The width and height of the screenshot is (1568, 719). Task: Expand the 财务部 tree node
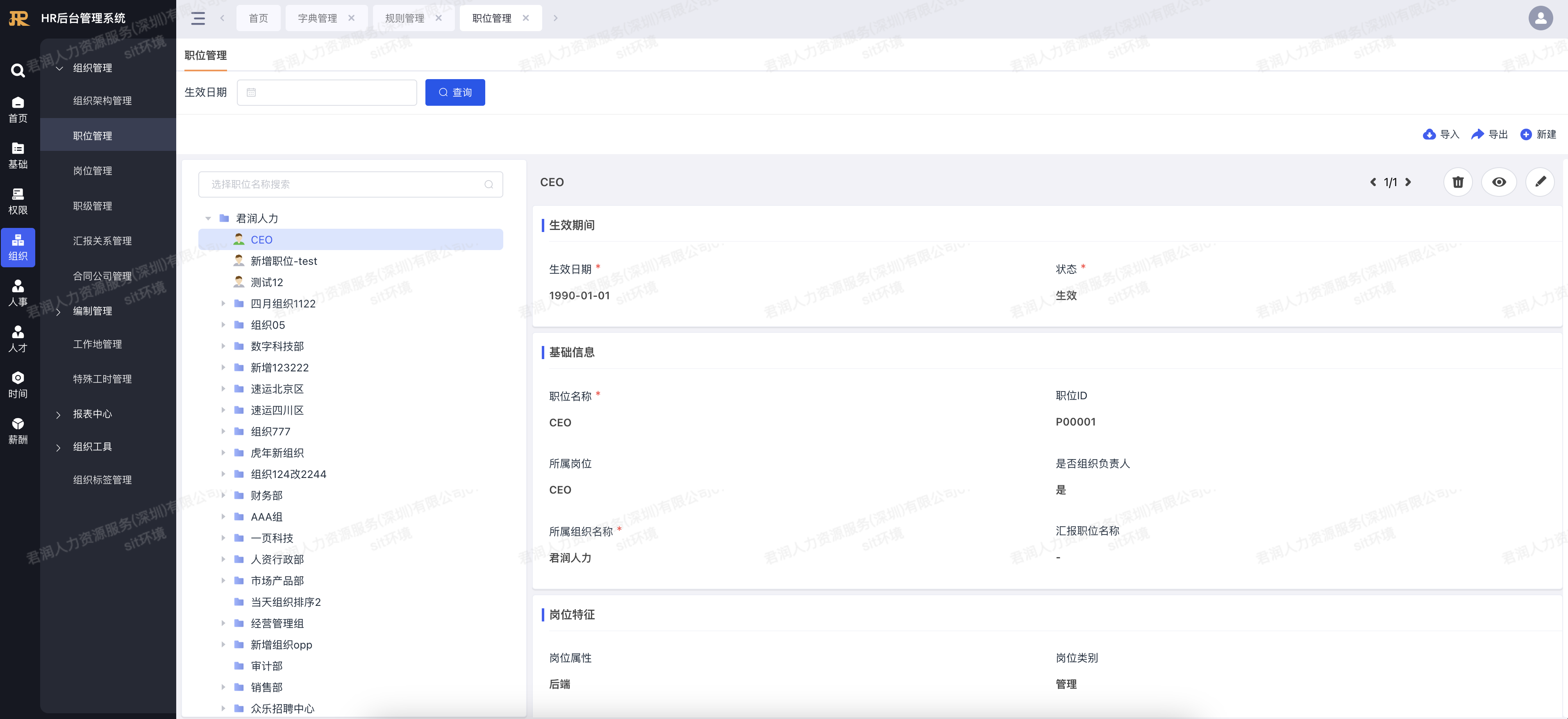[223, 495]
